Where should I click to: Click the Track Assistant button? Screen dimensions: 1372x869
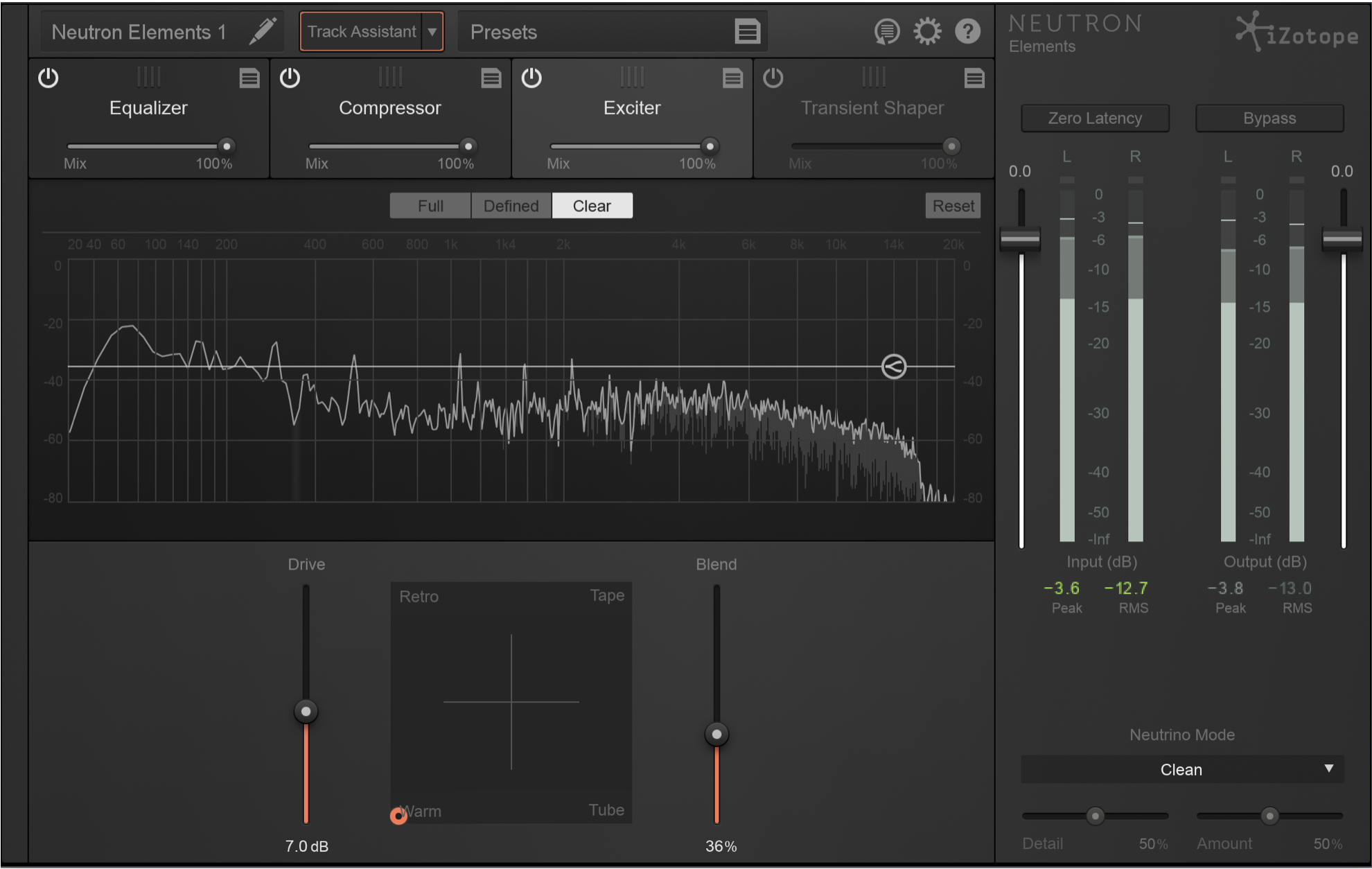tap(361, 31)
